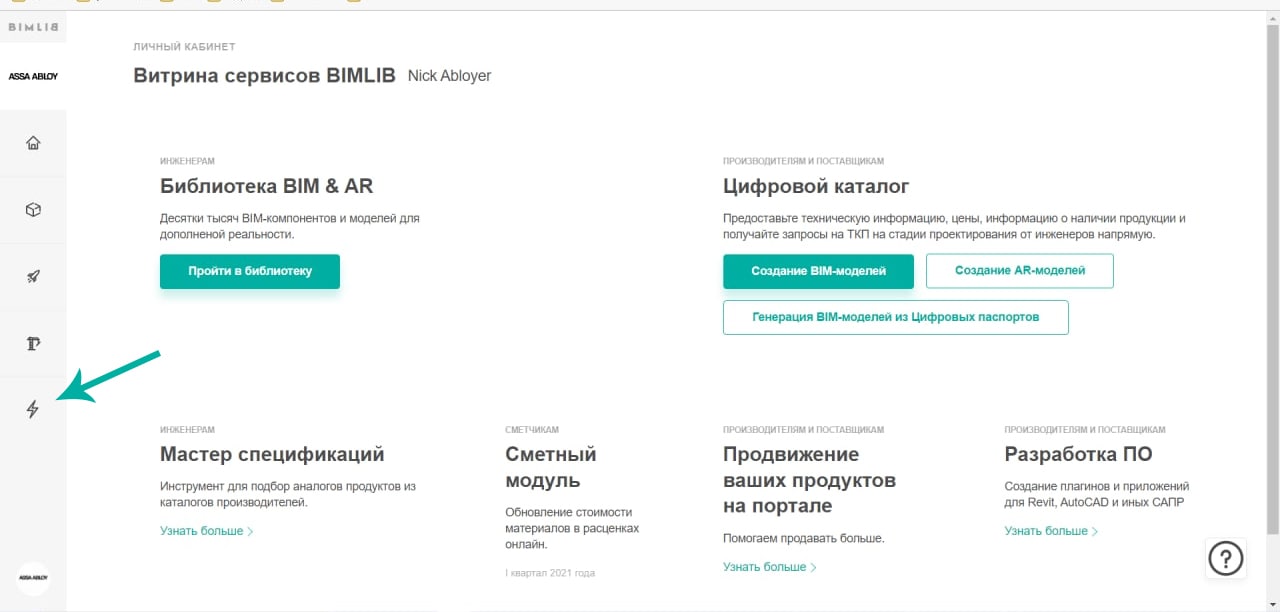Click the Пройти в библиотеку button
Viewport: 1280px width, 612px height.
[x=250, y=271]
